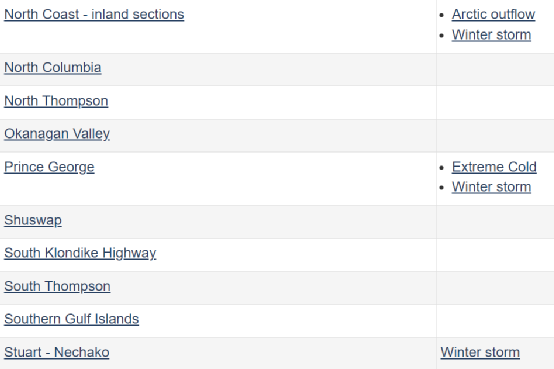Open the Stuart - Nechako region link
Image resolution: width=554 pixels, height=369 pixels.
(57, 352)
